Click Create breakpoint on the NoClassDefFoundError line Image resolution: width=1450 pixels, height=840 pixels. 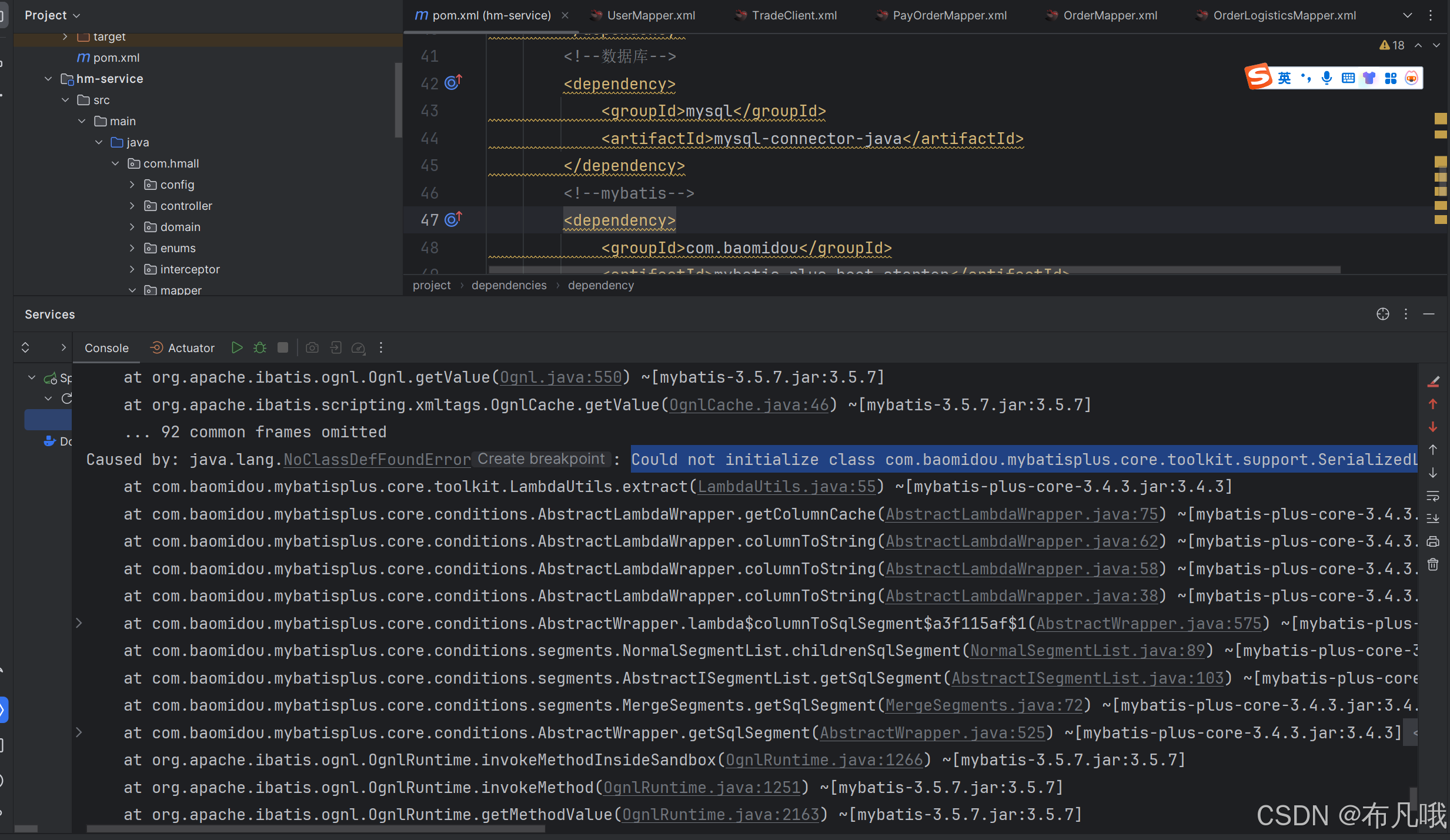pyautogui.click(x=540, y=459)
